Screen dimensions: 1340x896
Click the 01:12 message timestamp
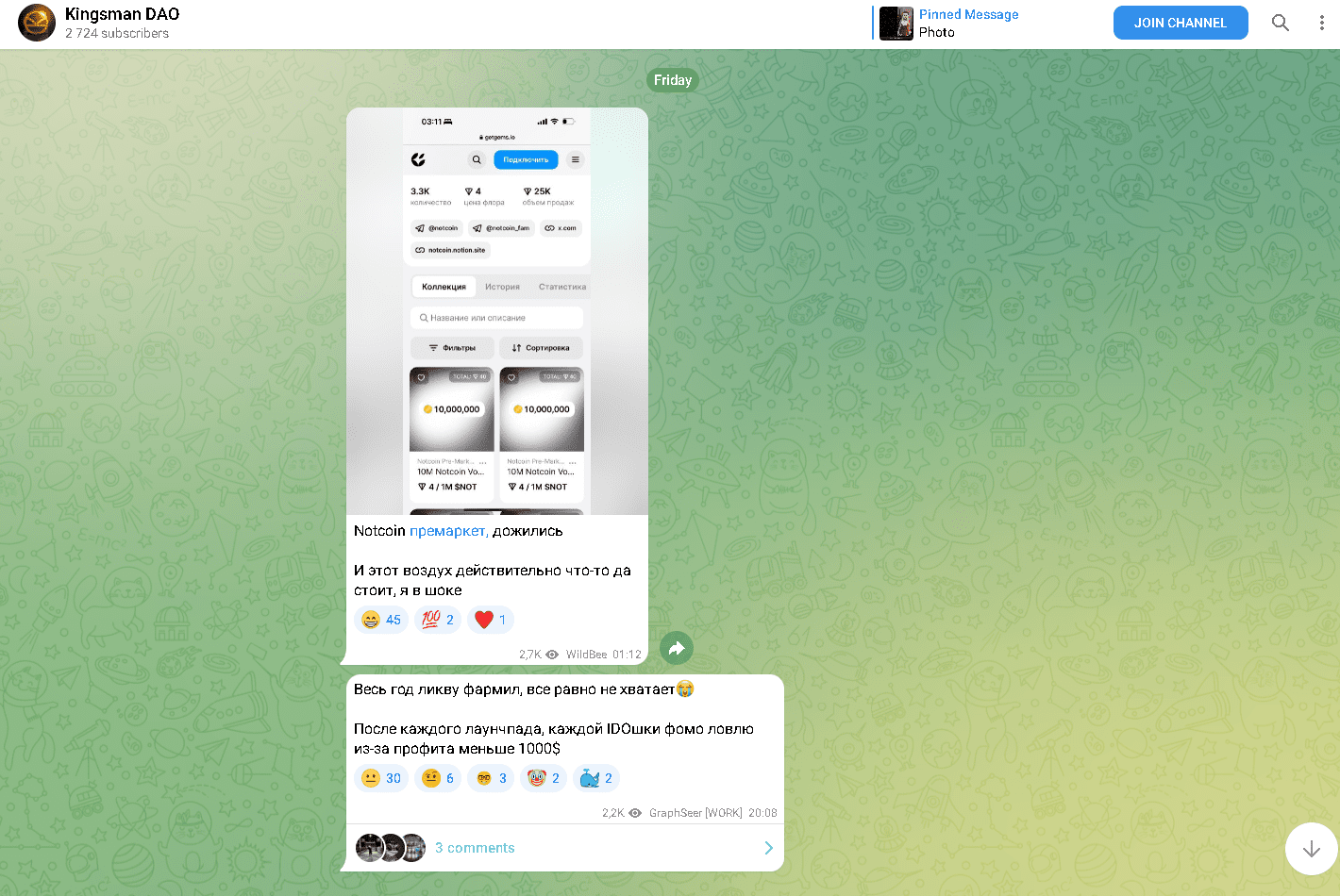[627, 655]
